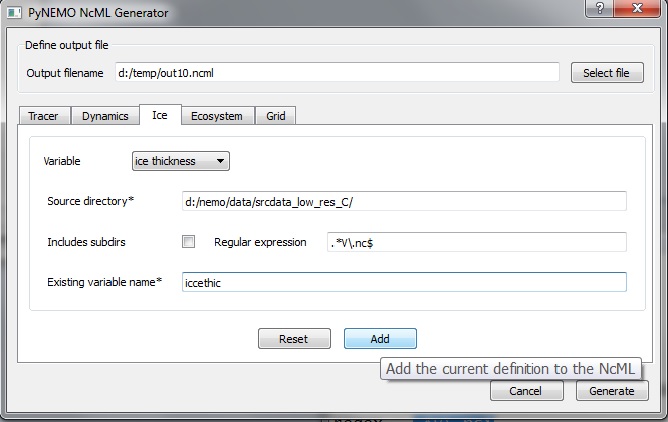Click the Existing variable name field
Screen dimensions: 668x422
point(404,282)
